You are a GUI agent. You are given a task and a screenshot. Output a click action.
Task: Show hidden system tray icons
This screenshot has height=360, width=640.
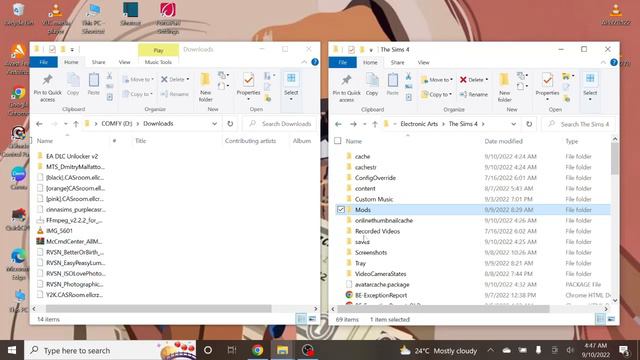(x=491, y=350)
